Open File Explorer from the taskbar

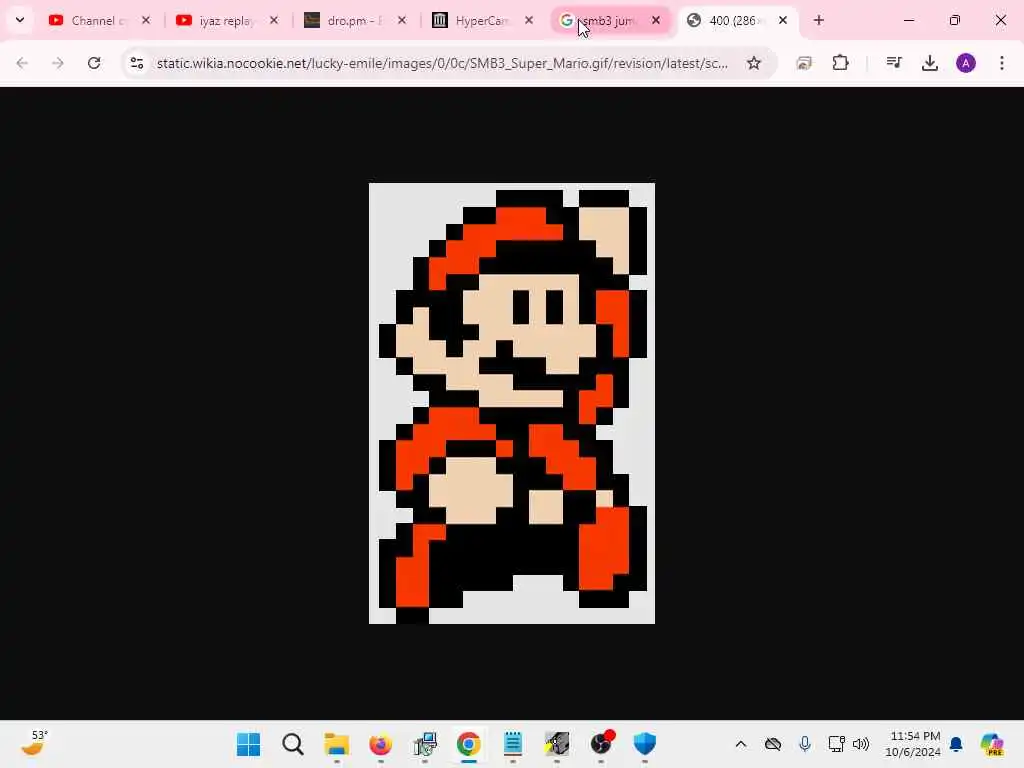(336, 744)
